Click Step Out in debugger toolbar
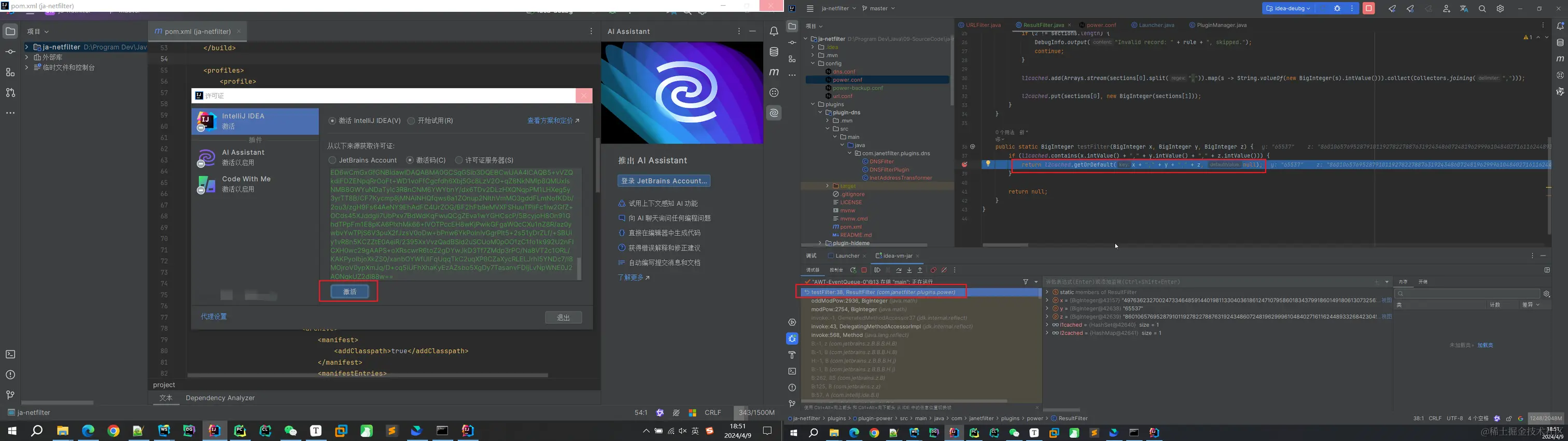This screenshot has height=441, width=1568. coord(920,270)
